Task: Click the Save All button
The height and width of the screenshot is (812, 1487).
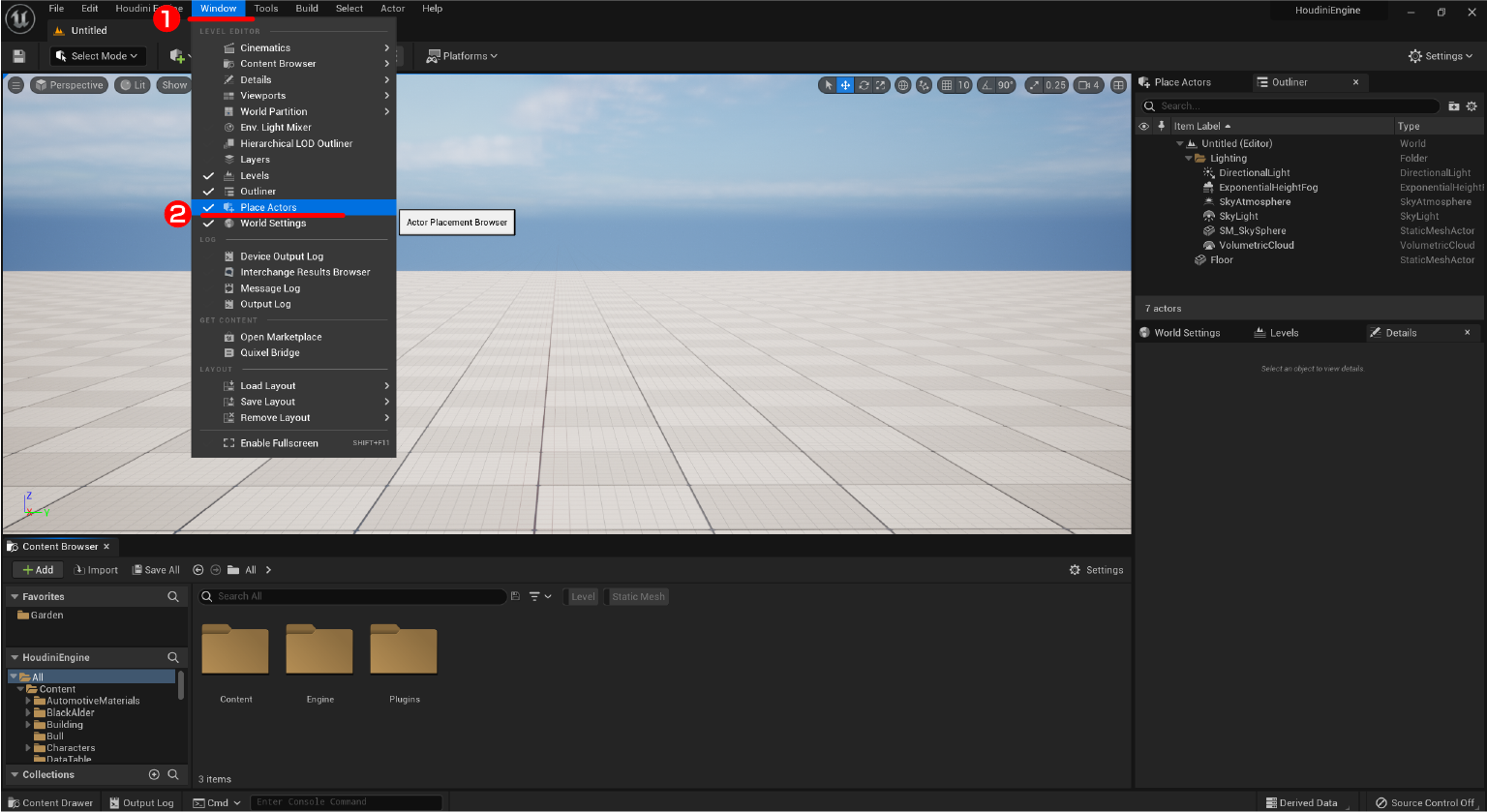Action: click(x=155, y=569)
